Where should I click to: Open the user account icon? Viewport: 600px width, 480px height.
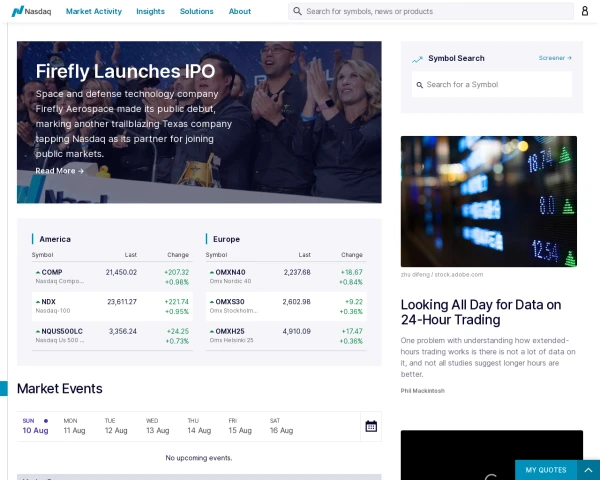[585, 11]
